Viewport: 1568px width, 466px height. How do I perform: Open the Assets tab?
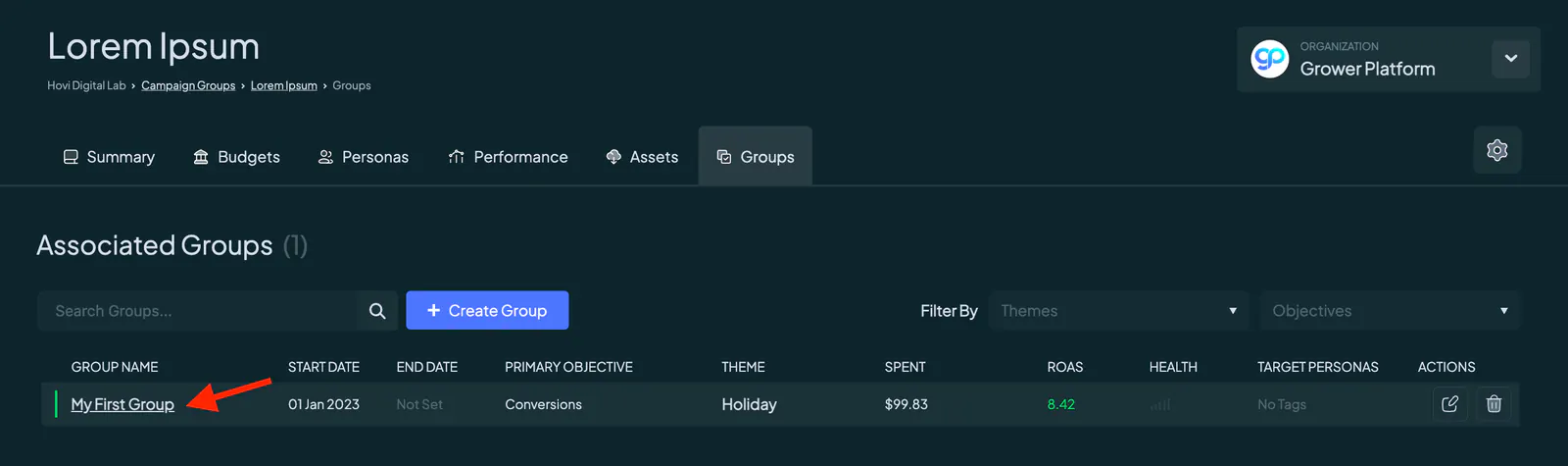point(642,157)
